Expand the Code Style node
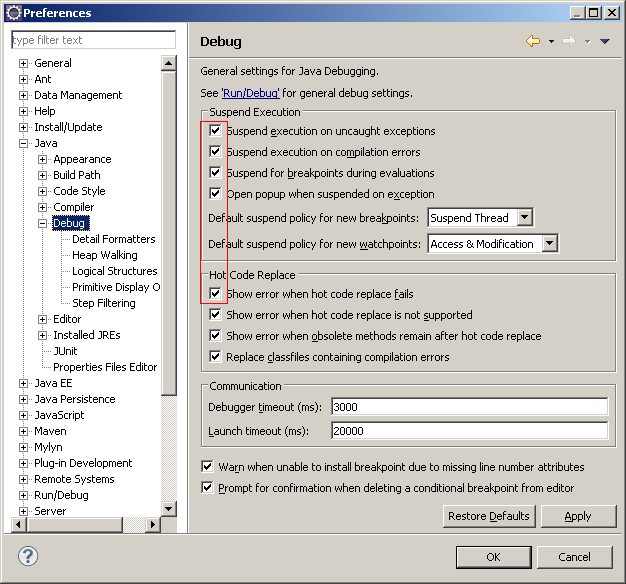Image resolution: width=626 pixels, height=584 pixels. 42,191
